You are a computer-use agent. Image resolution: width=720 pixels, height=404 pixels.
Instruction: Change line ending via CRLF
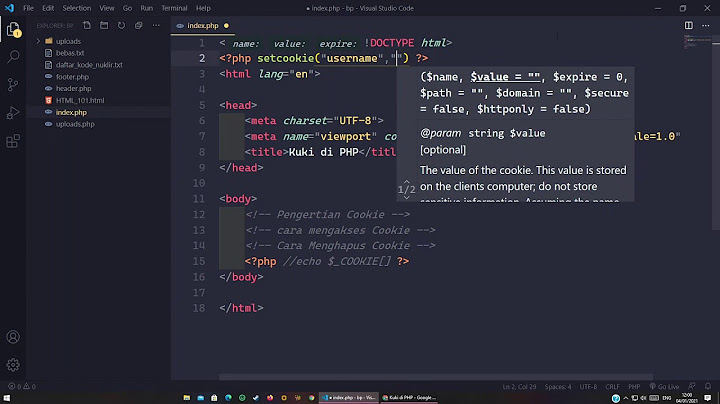pos(612,387)
